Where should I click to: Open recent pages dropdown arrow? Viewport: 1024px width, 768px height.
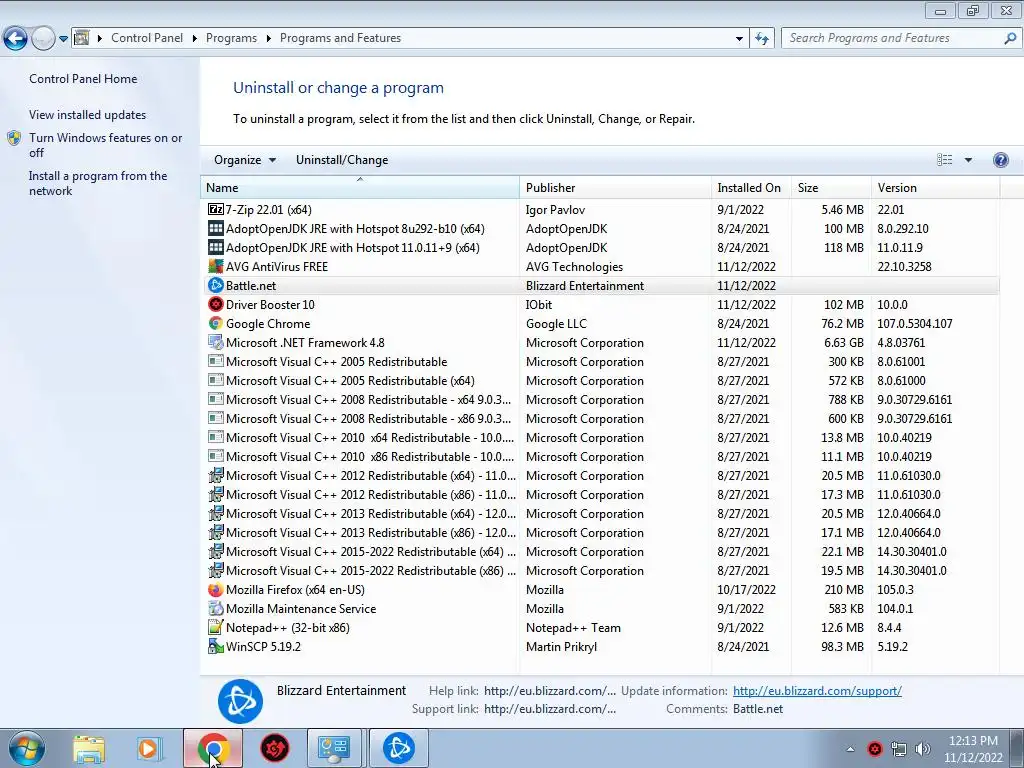click(63, 39)
